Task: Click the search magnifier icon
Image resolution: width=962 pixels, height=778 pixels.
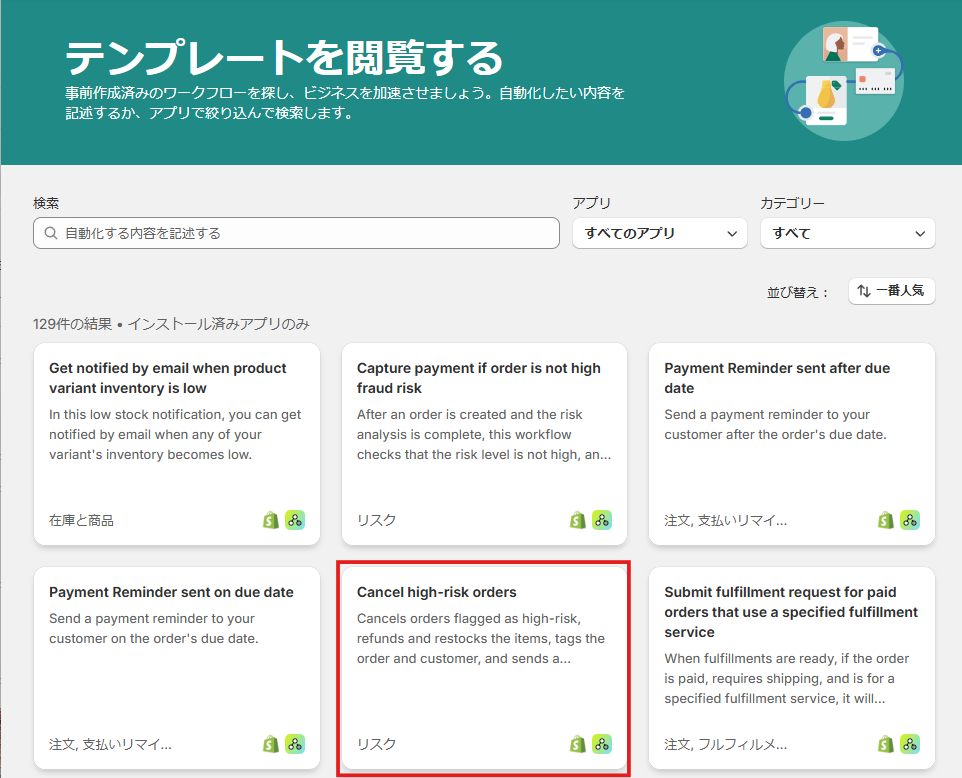Action: [52, 233]
